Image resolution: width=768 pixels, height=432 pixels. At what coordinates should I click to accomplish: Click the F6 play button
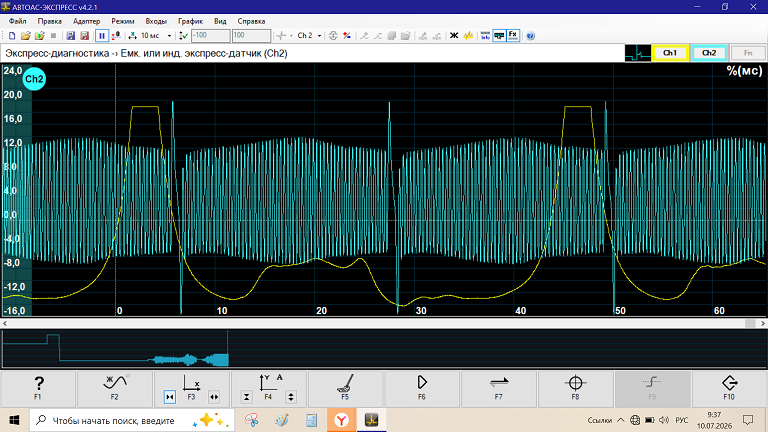coord(422,388)
